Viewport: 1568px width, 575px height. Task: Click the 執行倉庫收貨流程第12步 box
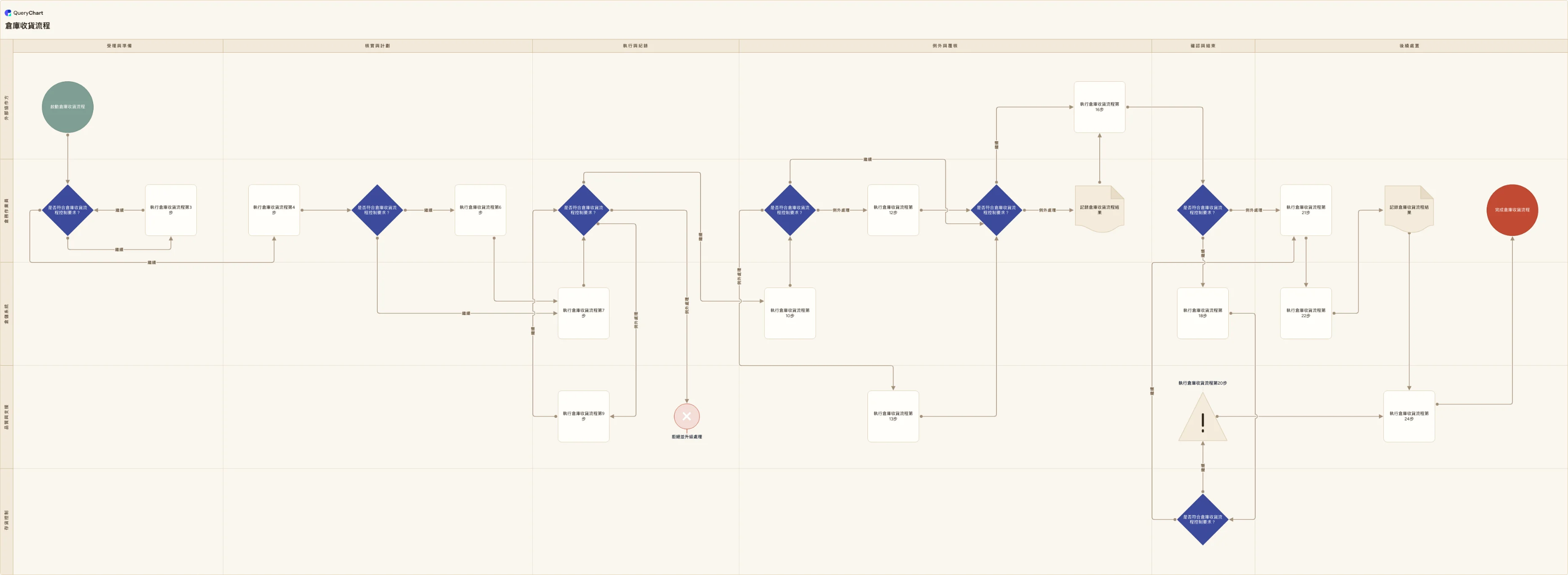893,210
